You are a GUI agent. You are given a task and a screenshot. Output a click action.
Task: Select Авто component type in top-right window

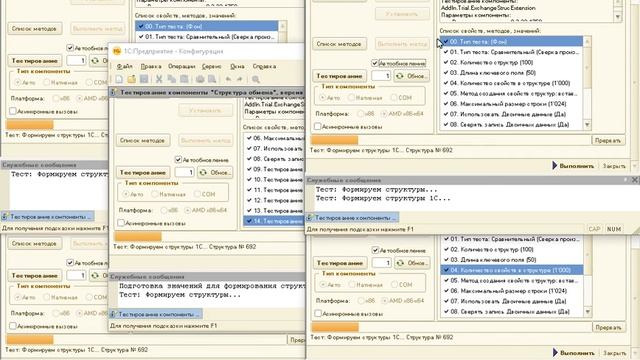[322, 98]
